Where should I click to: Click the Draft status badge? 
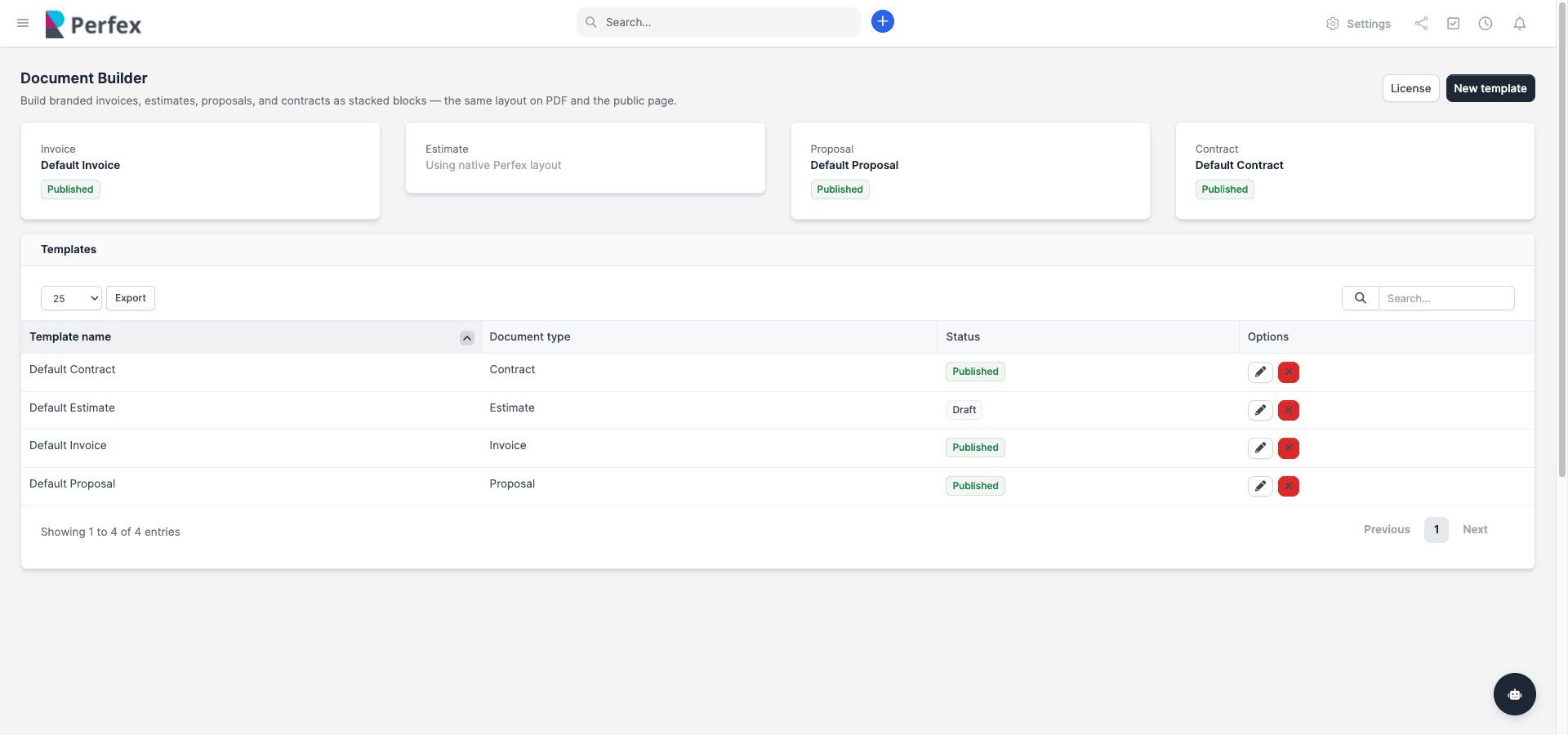[x=964, y=410]
